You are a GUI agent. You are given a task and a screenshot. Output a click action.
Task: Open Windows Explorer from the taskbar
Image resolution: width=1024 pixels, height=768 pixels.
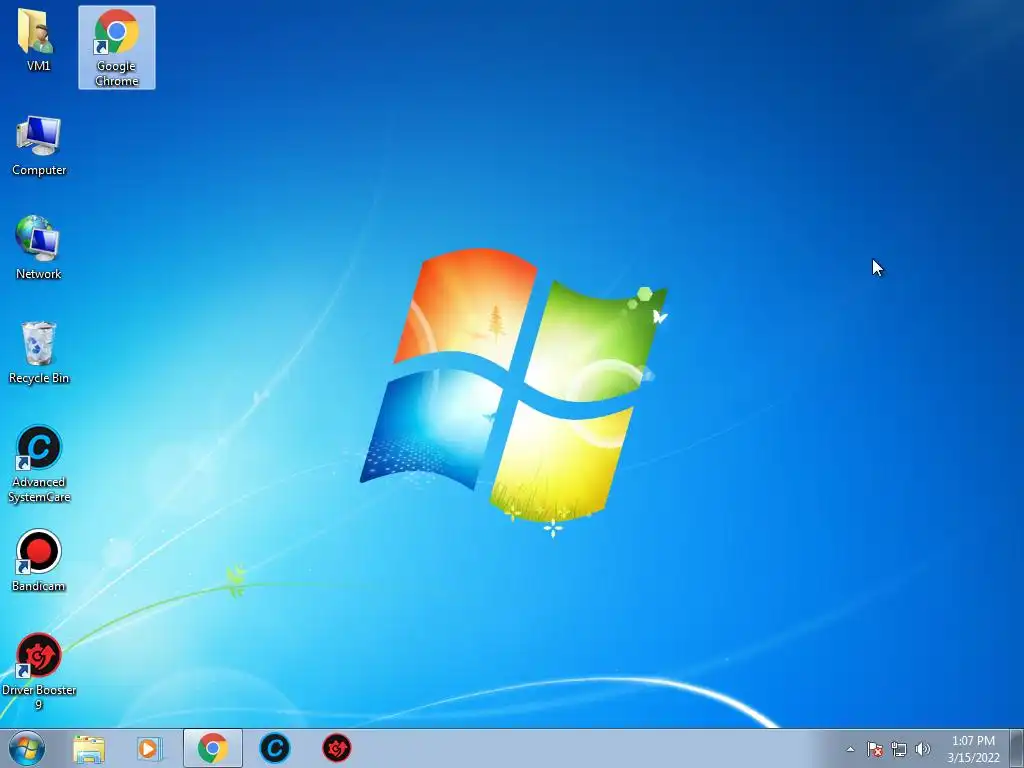coord(89,748)
